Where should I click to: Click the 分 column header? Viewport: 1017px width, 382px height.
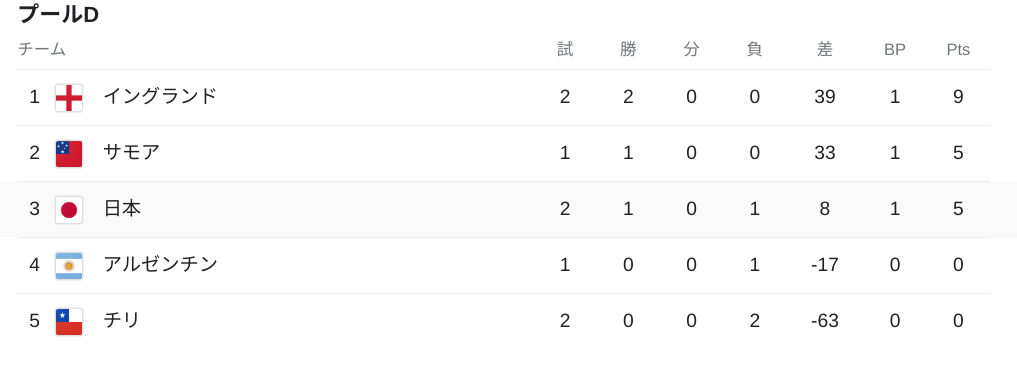[x=691, y=49]
